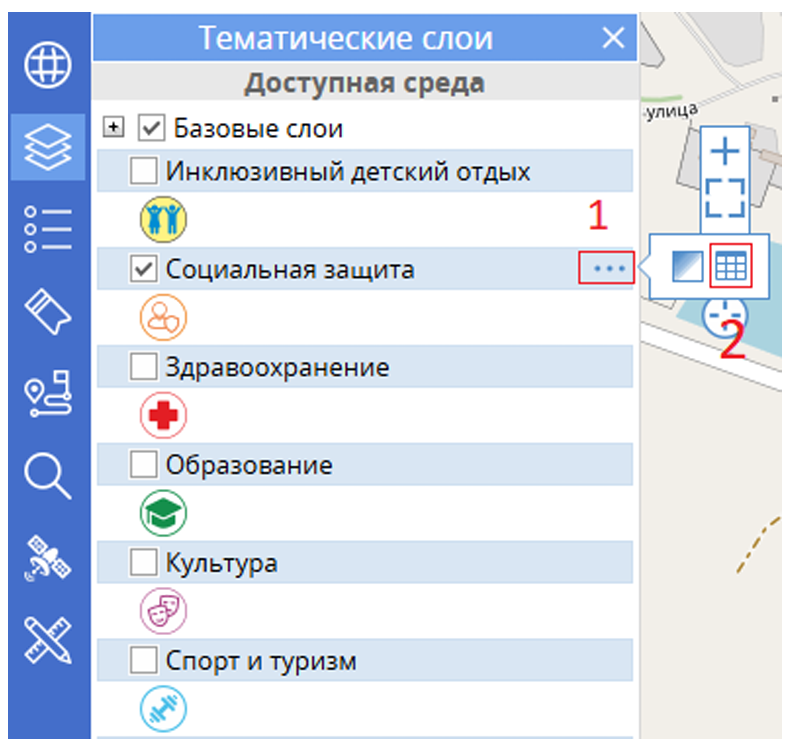The width and height of the screenshot is (790, 747).
Task: Click the red cross healthcare legend symbol
Action: click(163, 416)
